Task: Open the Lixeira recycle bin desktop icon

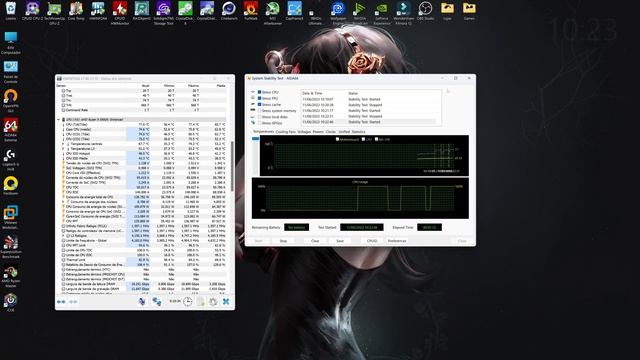Action: [11, 11]
